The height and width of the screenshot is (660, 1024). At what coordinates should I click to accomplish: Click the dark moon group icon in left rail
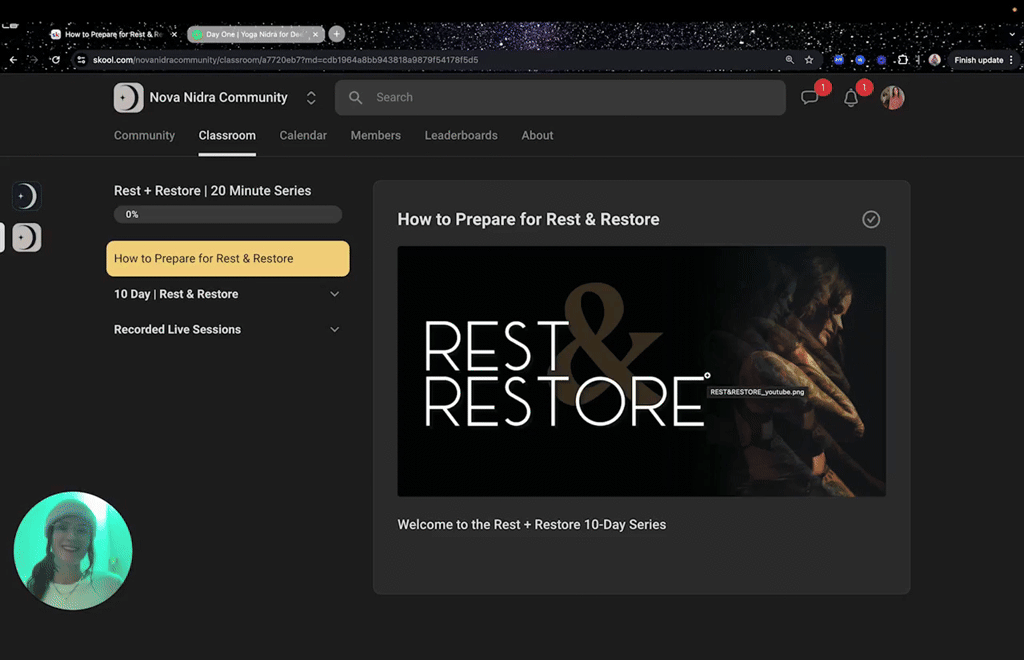(x=27, y=196)
